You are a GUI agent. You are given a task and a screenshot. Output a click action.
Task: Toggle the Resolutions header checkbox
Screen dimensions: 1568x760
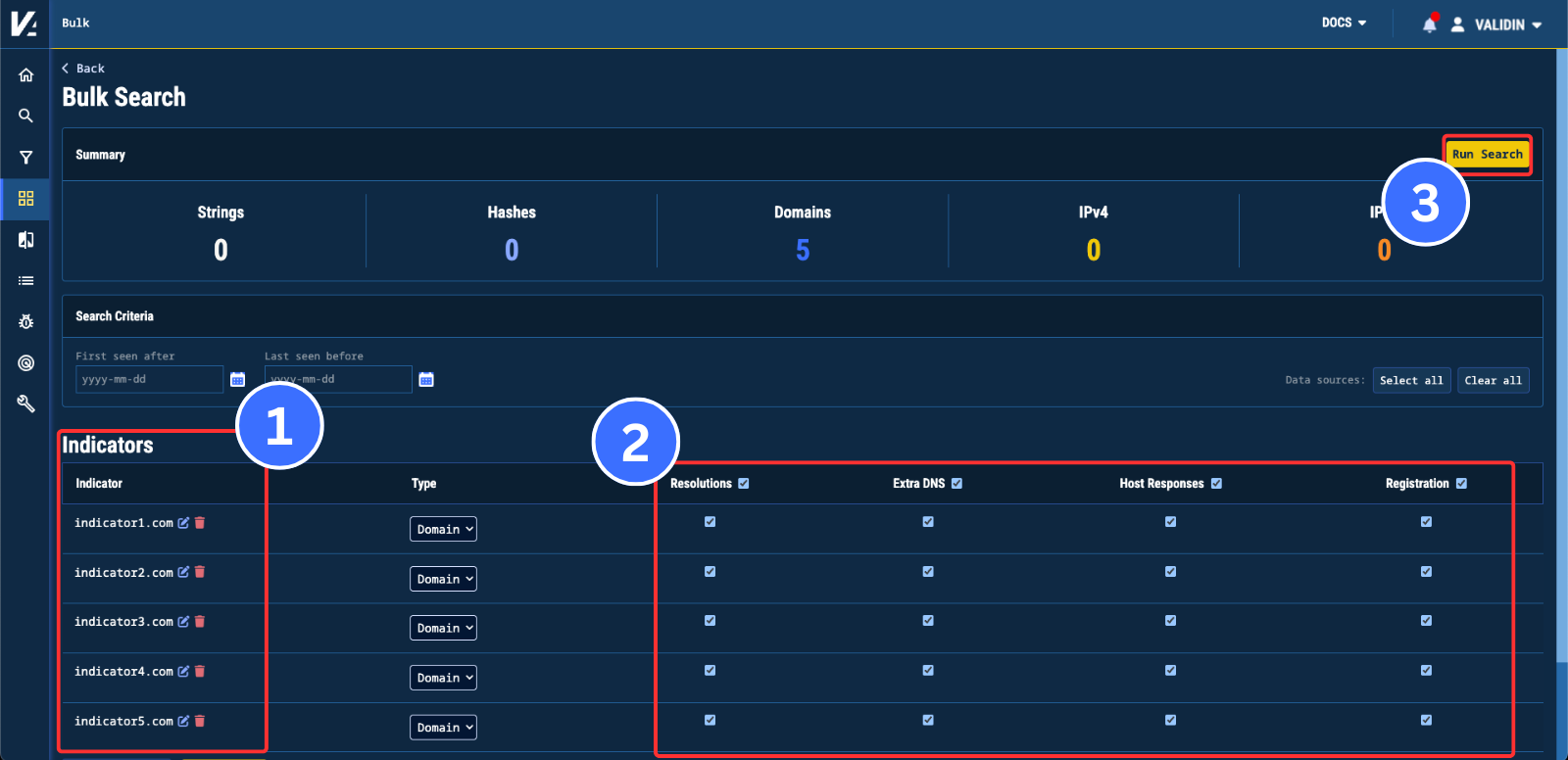coord(744,483)
